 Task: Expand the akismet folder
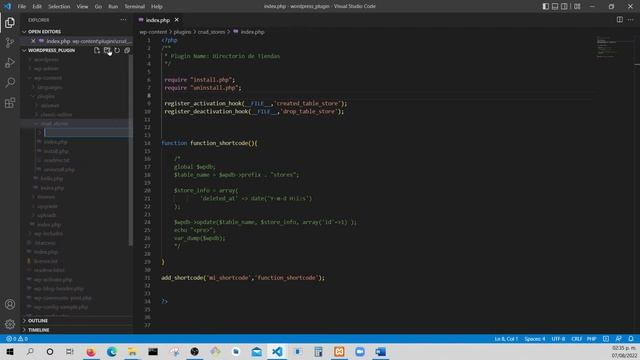coord(49,105)
